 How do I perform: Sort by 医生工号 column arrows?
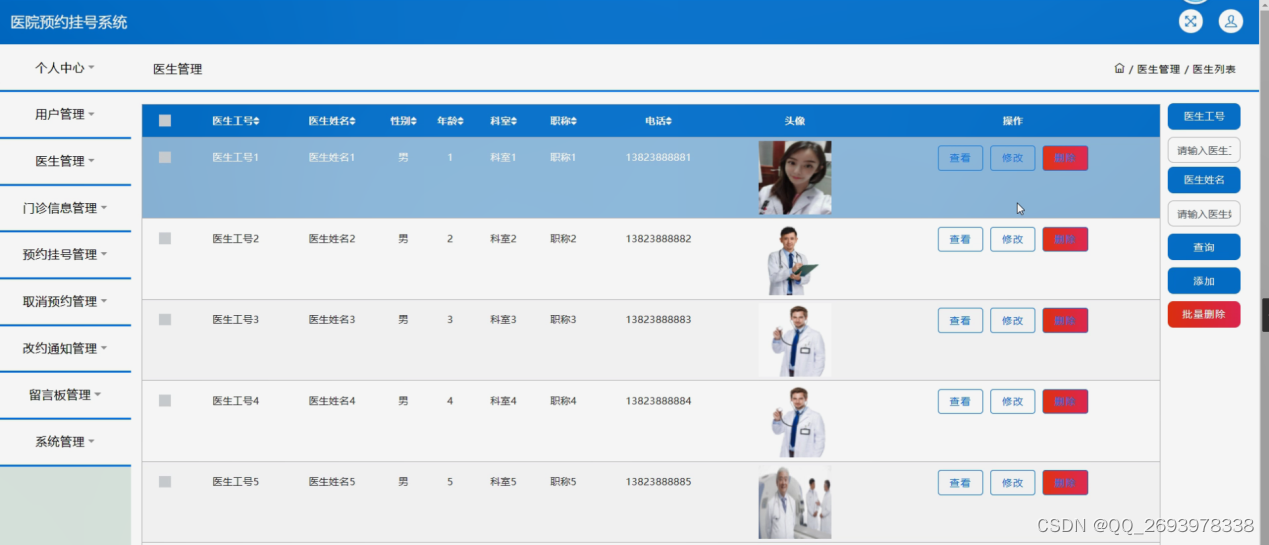click(257, 121)
